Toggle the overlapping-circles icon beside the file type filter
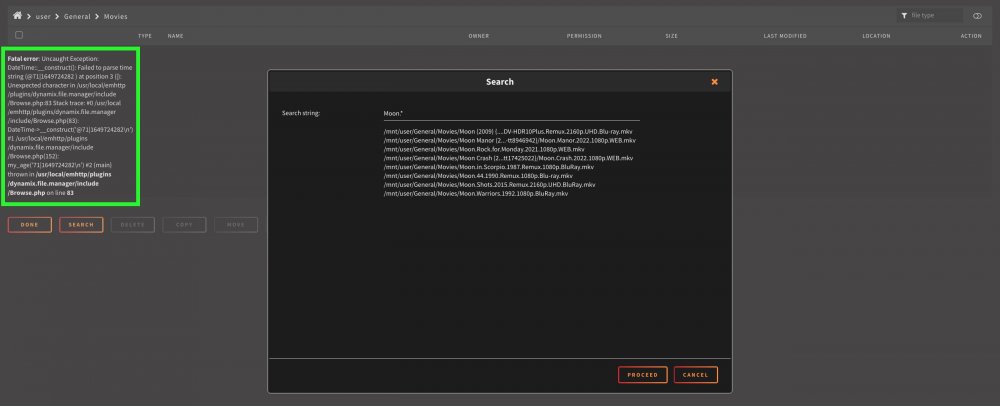Viewport: 1000px width, 406px height. (977, 15)
